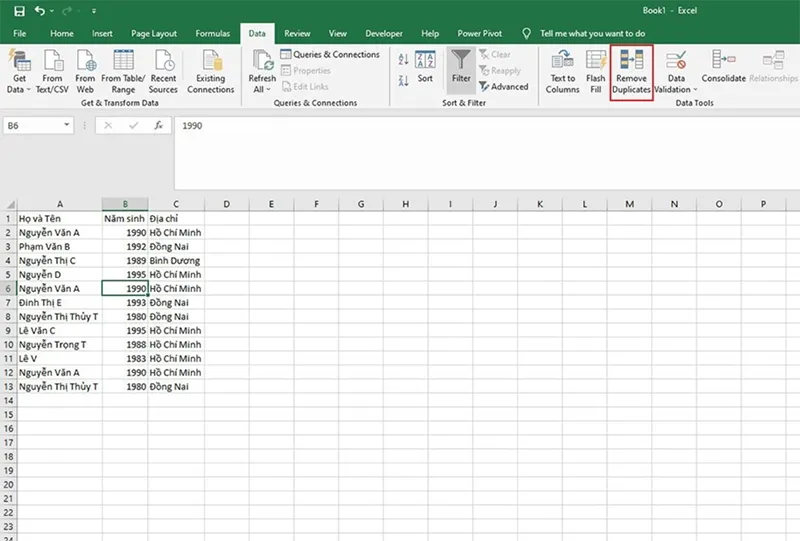800x541 pixels.
Task: Open the Get Data menu
Action: [x=19, y=71]
